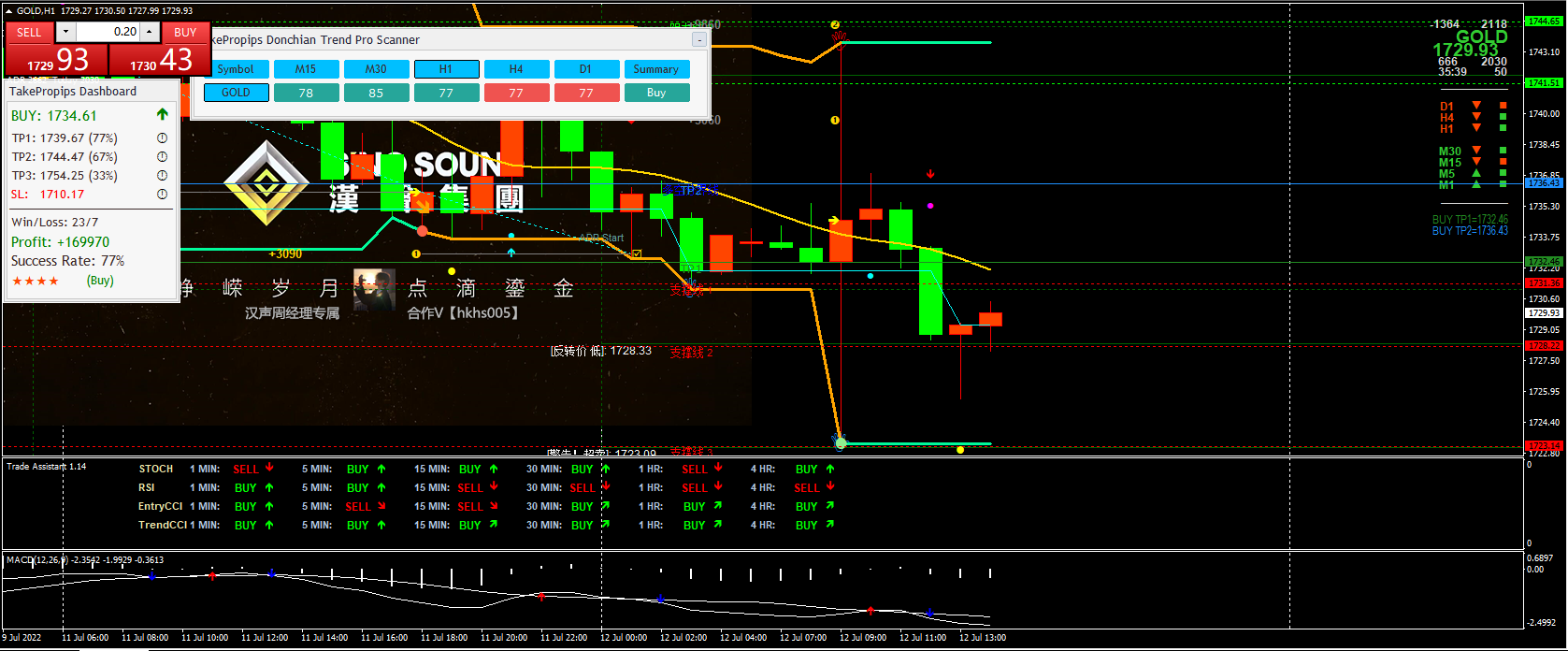This screenshot has height=651, width=1568.
Task: Click the 85 value under M30
Action: 376,93
